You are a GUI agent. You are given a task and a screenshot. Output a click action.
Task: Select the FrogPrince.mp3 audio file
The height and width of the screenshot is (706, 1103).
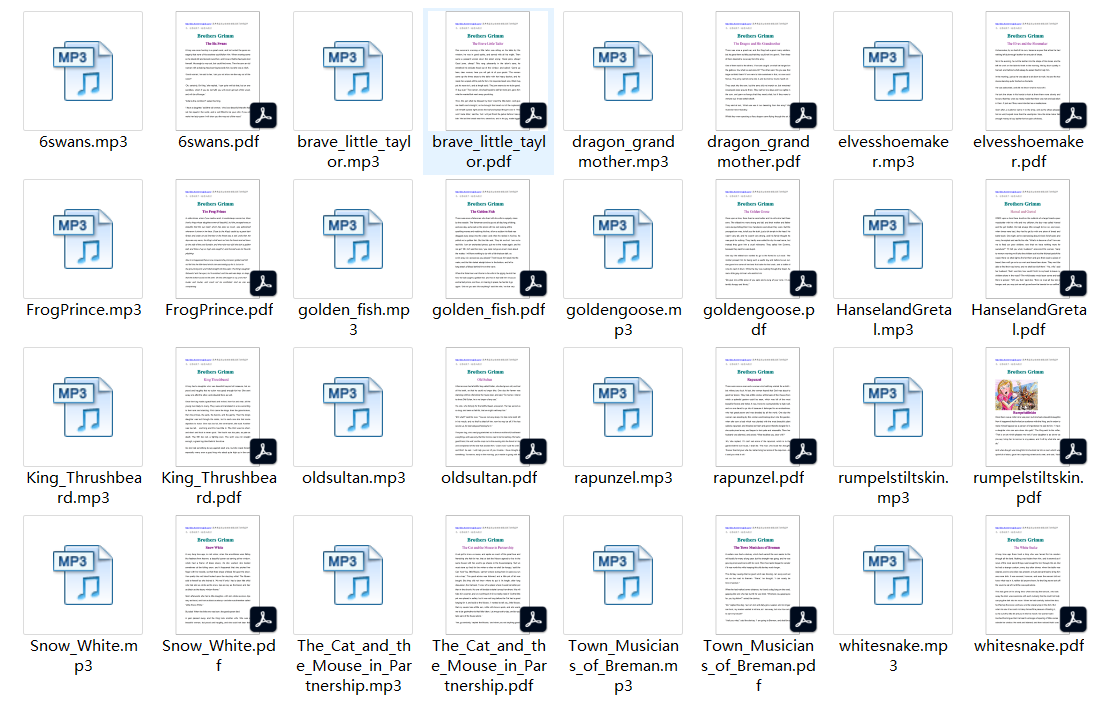coord(84,238)
